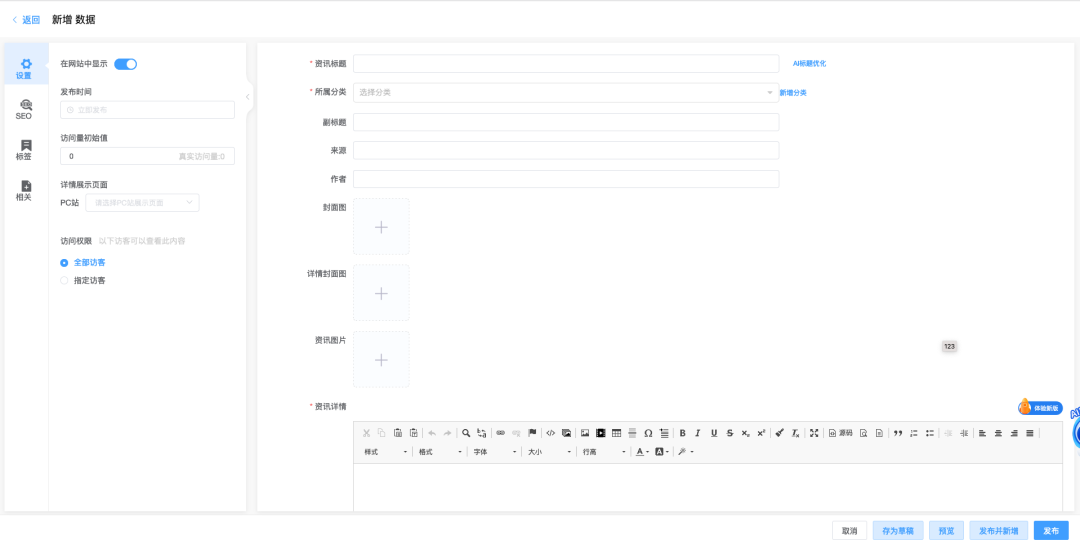
Task: Insert a special character with the Omega icon
Action: coord(648,433)
